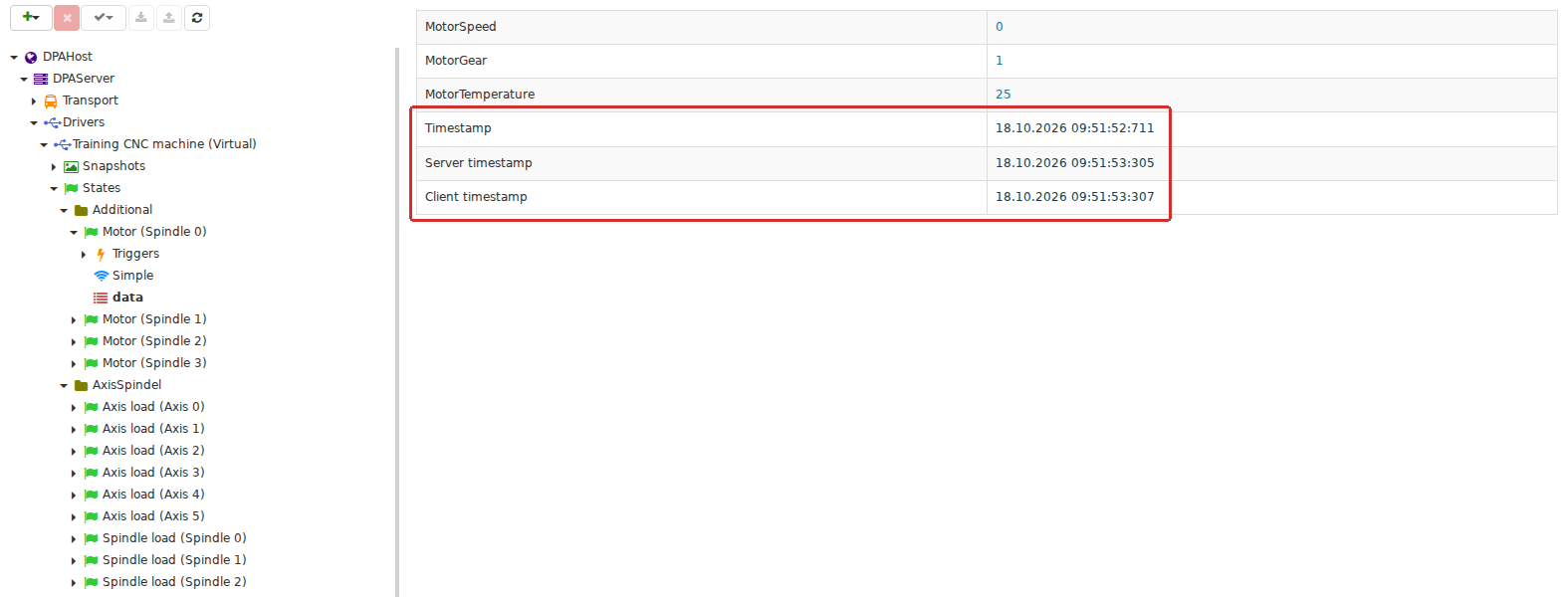Click the States green flag icon
The height and width of the screenshot is (597, 1568).
(x=71, y=189)
